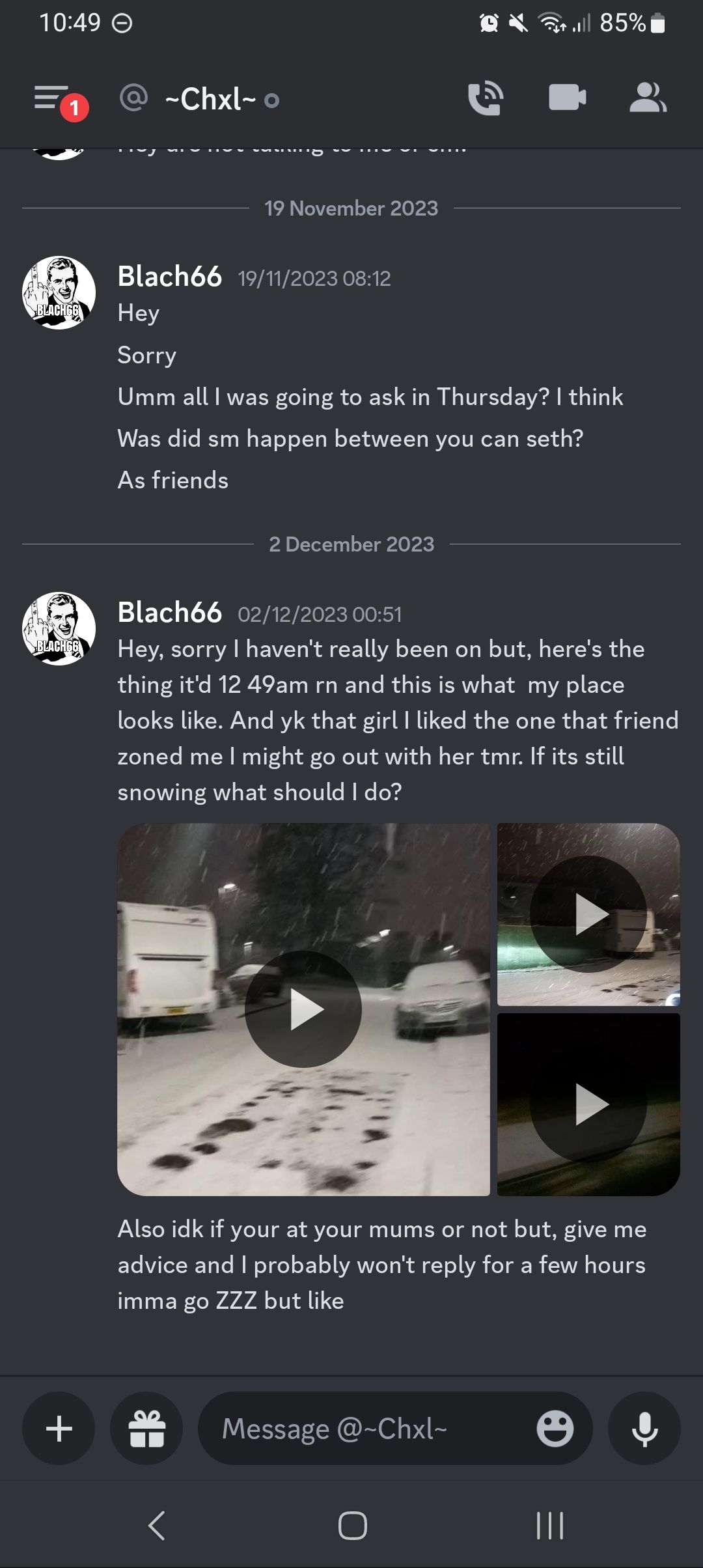The width and height of the screenshot is (703, 1568).
Task: Tap Blach66 avatar on 2 December message
Action: pos(59,628)
